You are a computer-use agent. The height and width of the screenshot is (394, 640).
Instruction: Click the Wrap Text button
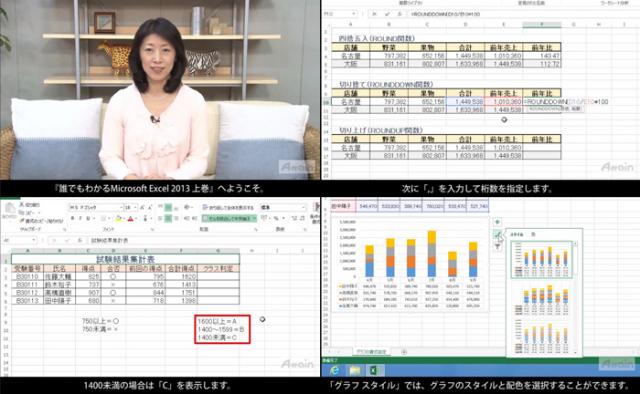pyautogui.click(x=228, y=207)
